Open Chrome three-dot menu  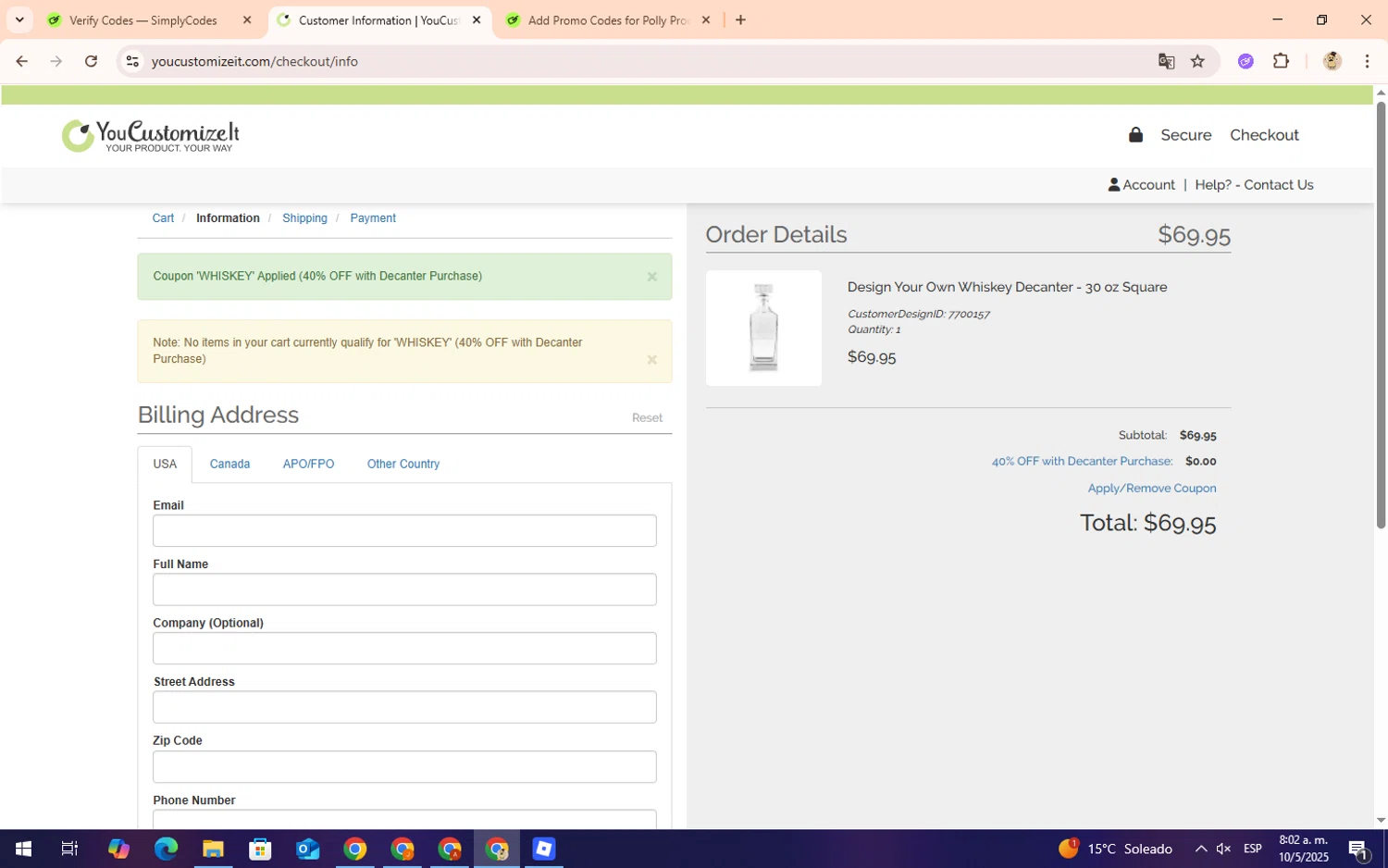1367,61
